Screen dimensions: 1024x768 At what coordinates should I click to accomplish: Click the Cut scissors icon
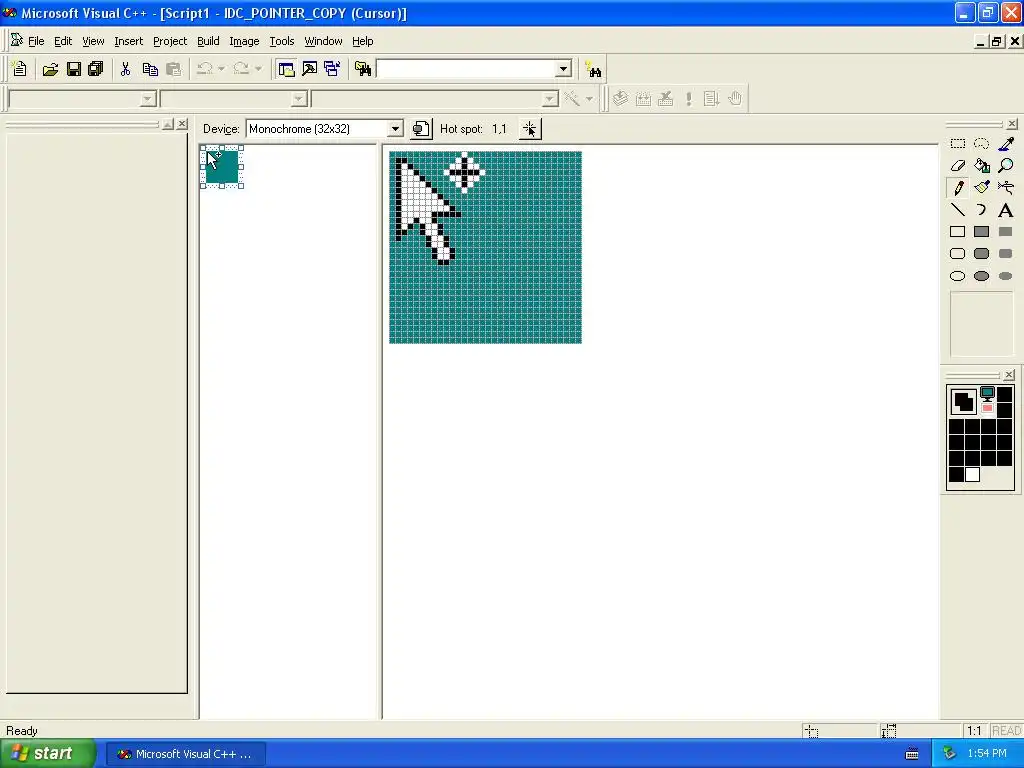[x=125, y=69]
